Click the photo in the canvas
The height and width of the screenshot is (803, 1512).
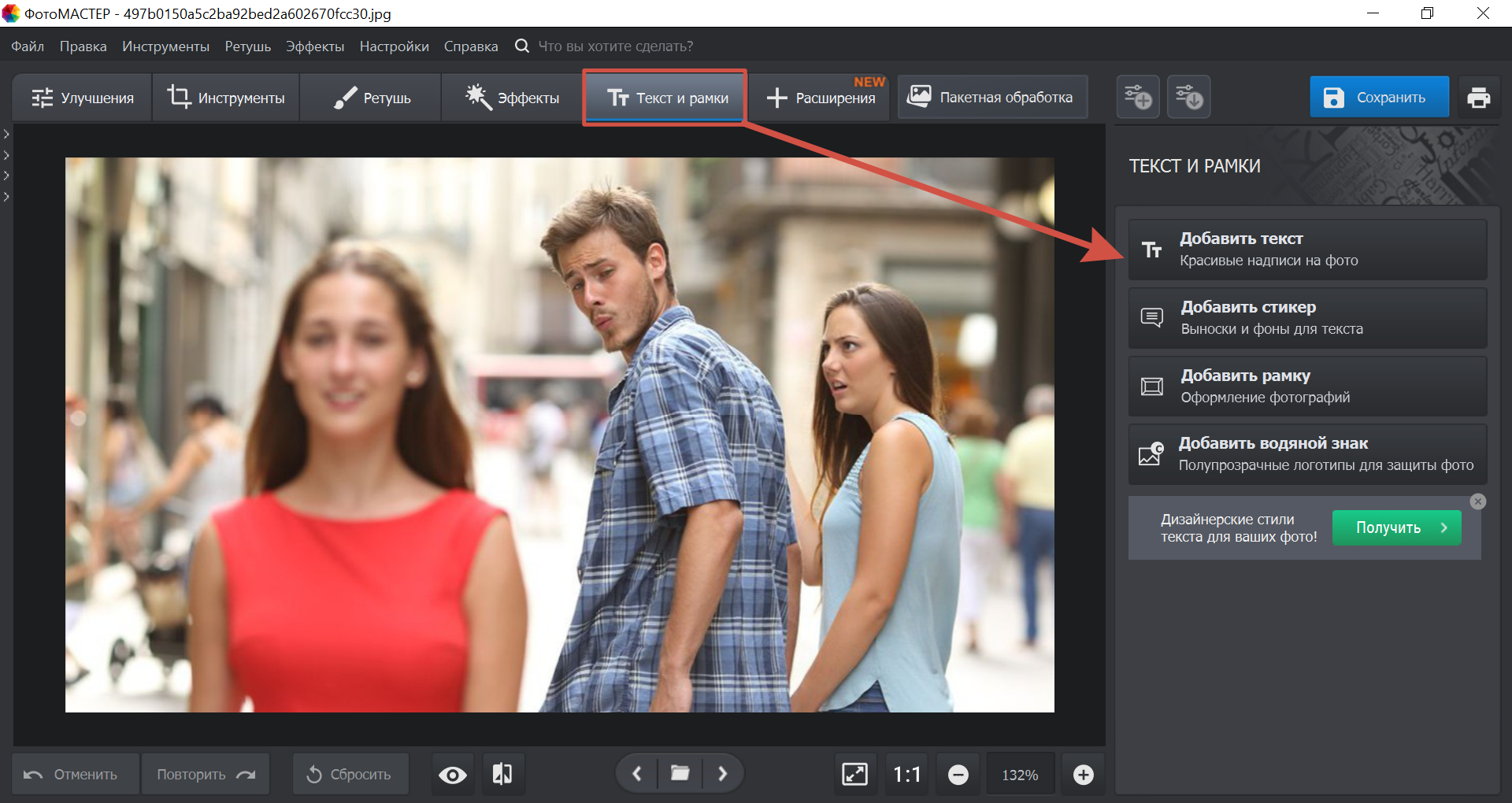(559, 435)
